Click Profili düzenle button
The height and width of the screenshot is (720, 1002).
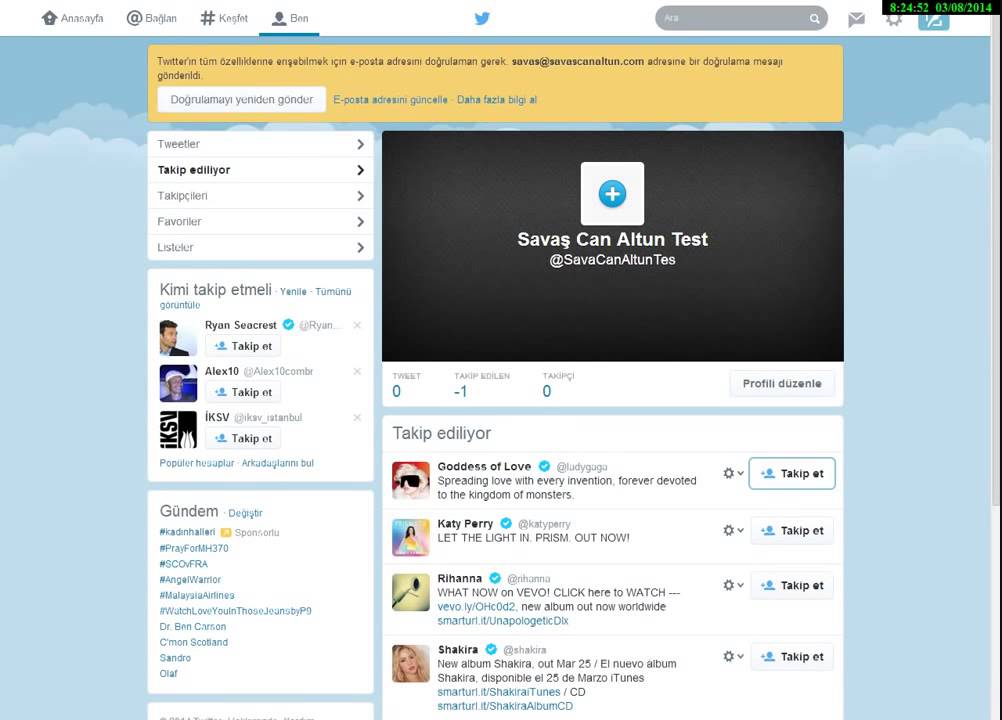pyautogui.click(x=782, y=383)
